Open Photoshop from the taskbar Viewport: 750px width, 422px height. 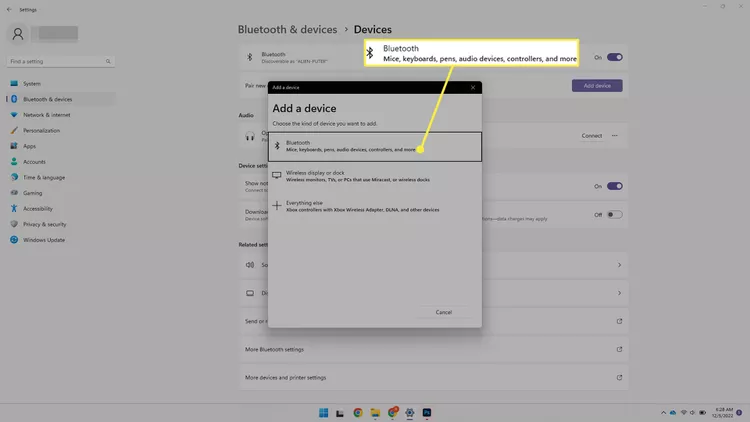427,412
